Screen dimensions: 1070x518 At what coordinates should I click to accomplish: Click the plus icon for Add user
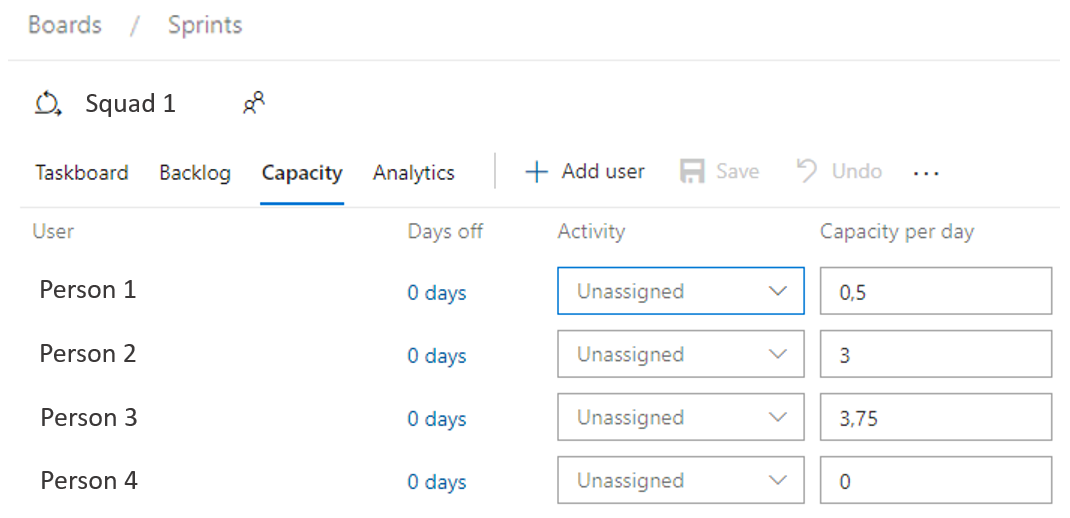tap(536, 172)
